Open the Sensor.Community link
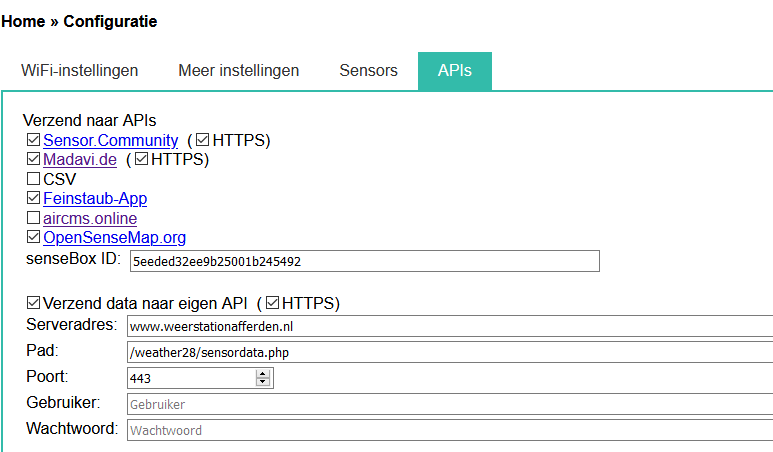 [110, 141]
